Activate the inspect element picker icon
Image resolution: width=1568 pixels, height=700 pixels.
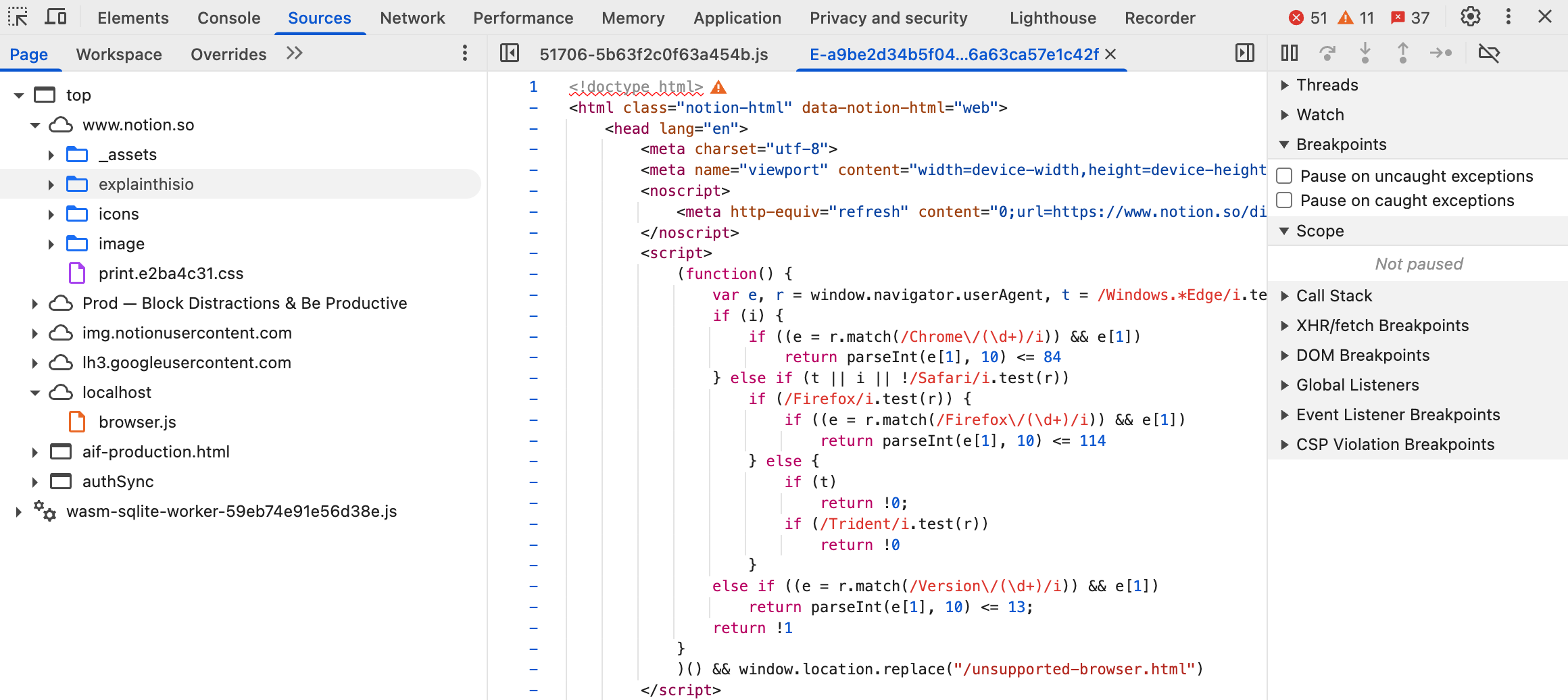(x=18, y=17)
